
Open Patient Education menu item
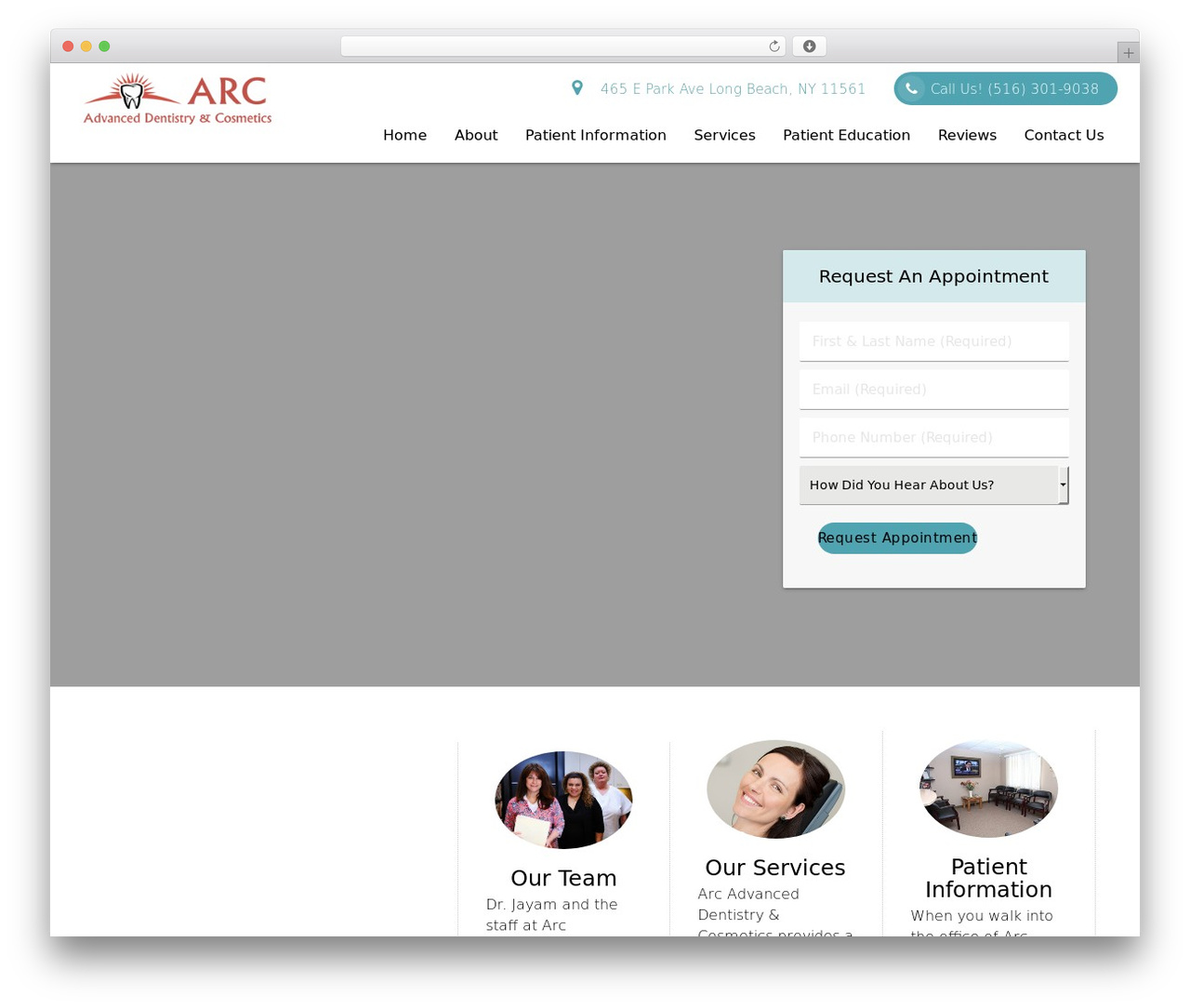pyautogui.click(x=846, y=136)
